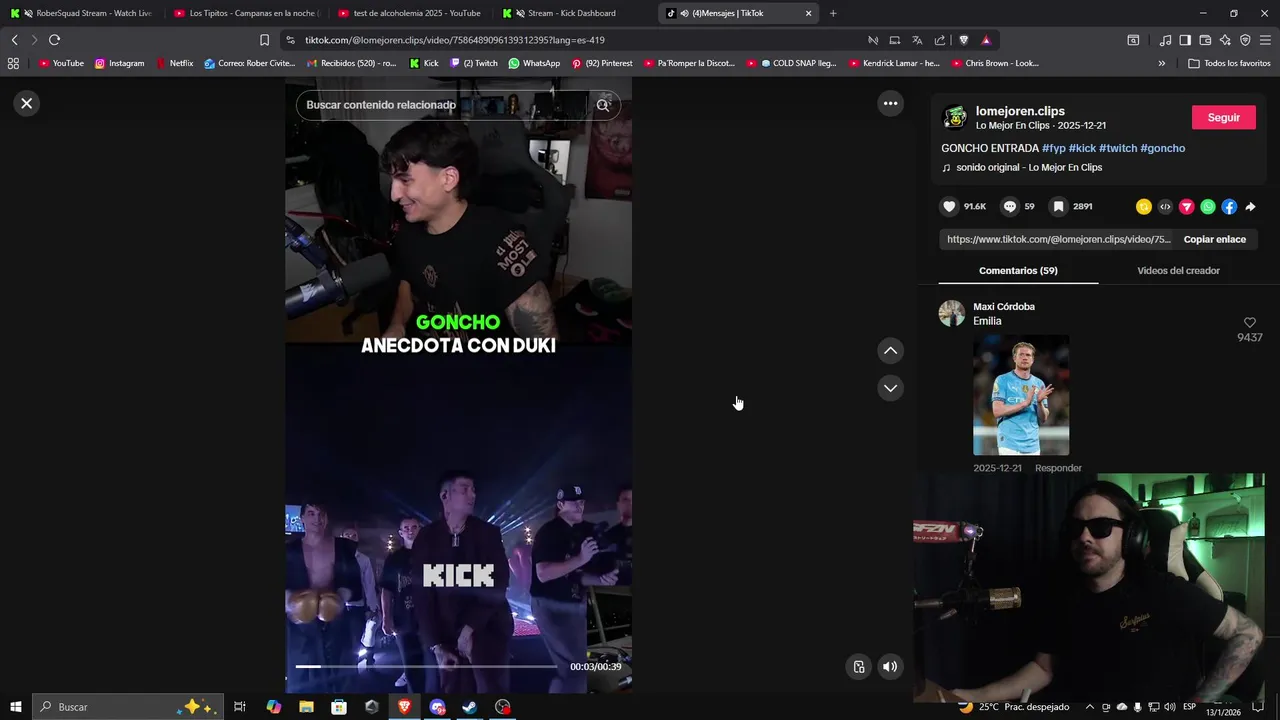This screenshot has width=1280, height=720.
Task: Get the embed code icon
Action: [1165, 207]
